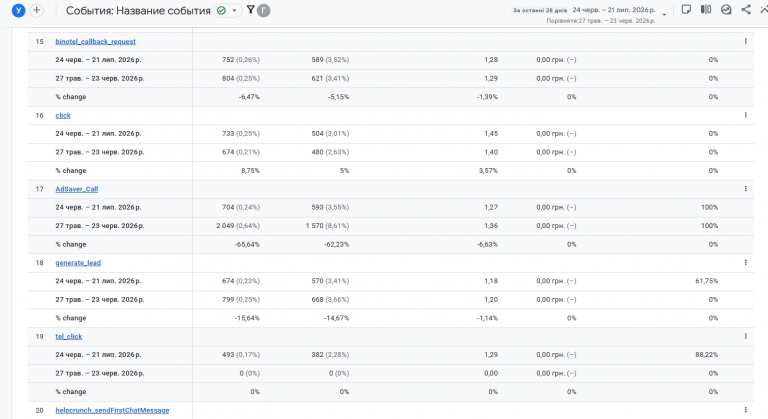The height and width of the screenshot is (419, 768).
Task: Open the AdSaver_Call event link
Action: coord(76,189)
